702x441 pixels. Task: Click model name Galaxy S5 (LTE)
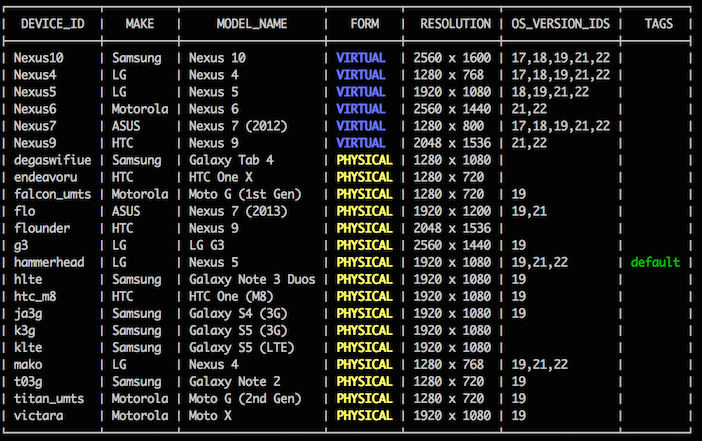pyautogui.click(x=241, y=347)
